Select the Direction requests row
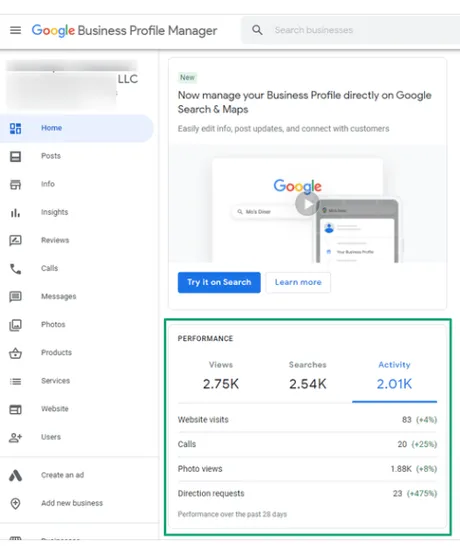 [307, 493]
